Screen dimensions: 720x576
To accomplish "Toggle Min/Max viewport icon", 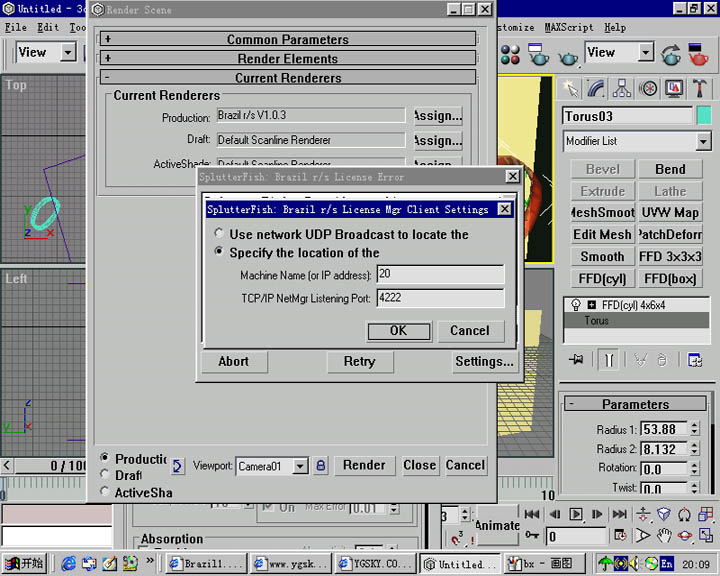I will [x=705, y=535].
